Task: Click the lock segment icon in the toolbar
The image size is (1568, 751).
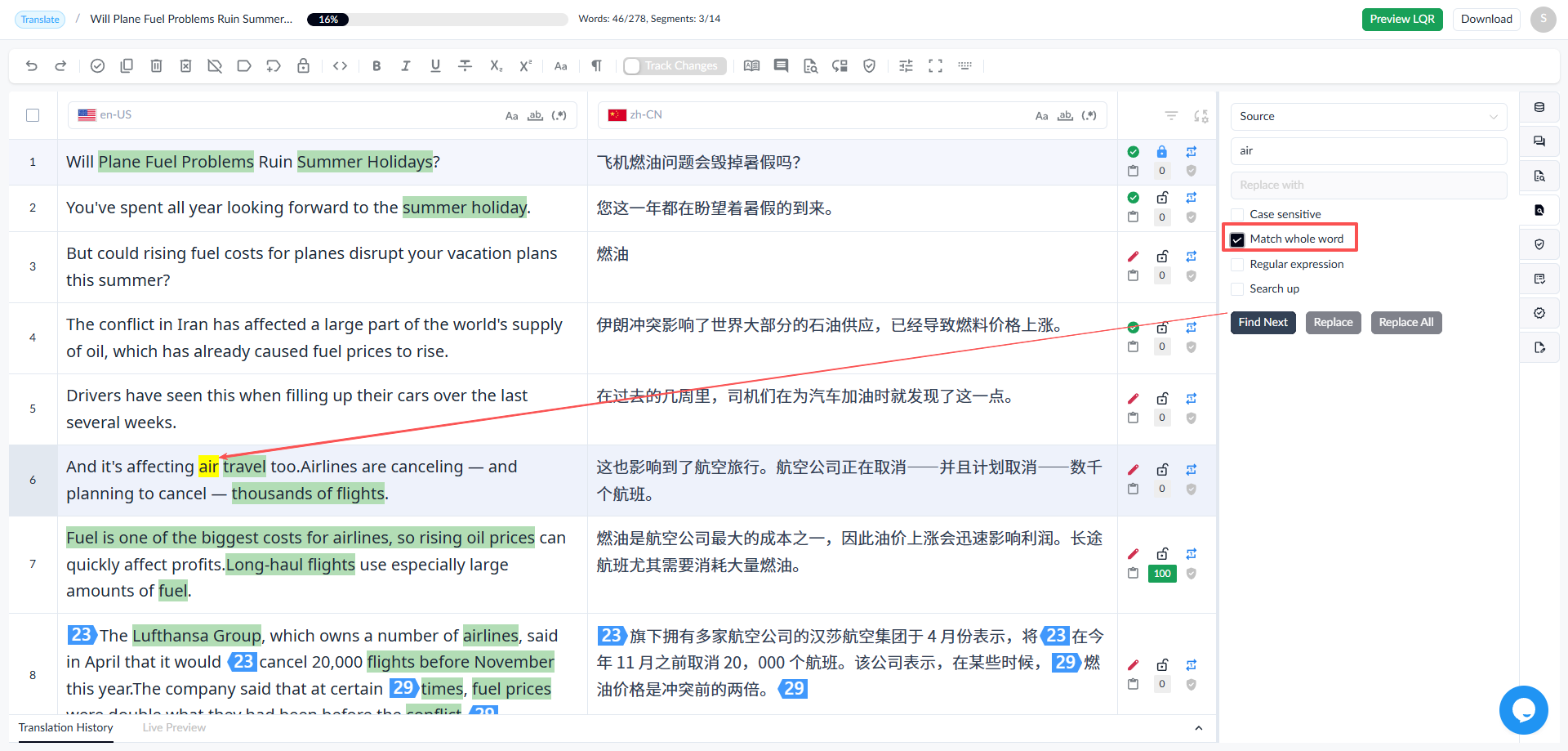Action: pyautogui.click(x=303, y=66)
